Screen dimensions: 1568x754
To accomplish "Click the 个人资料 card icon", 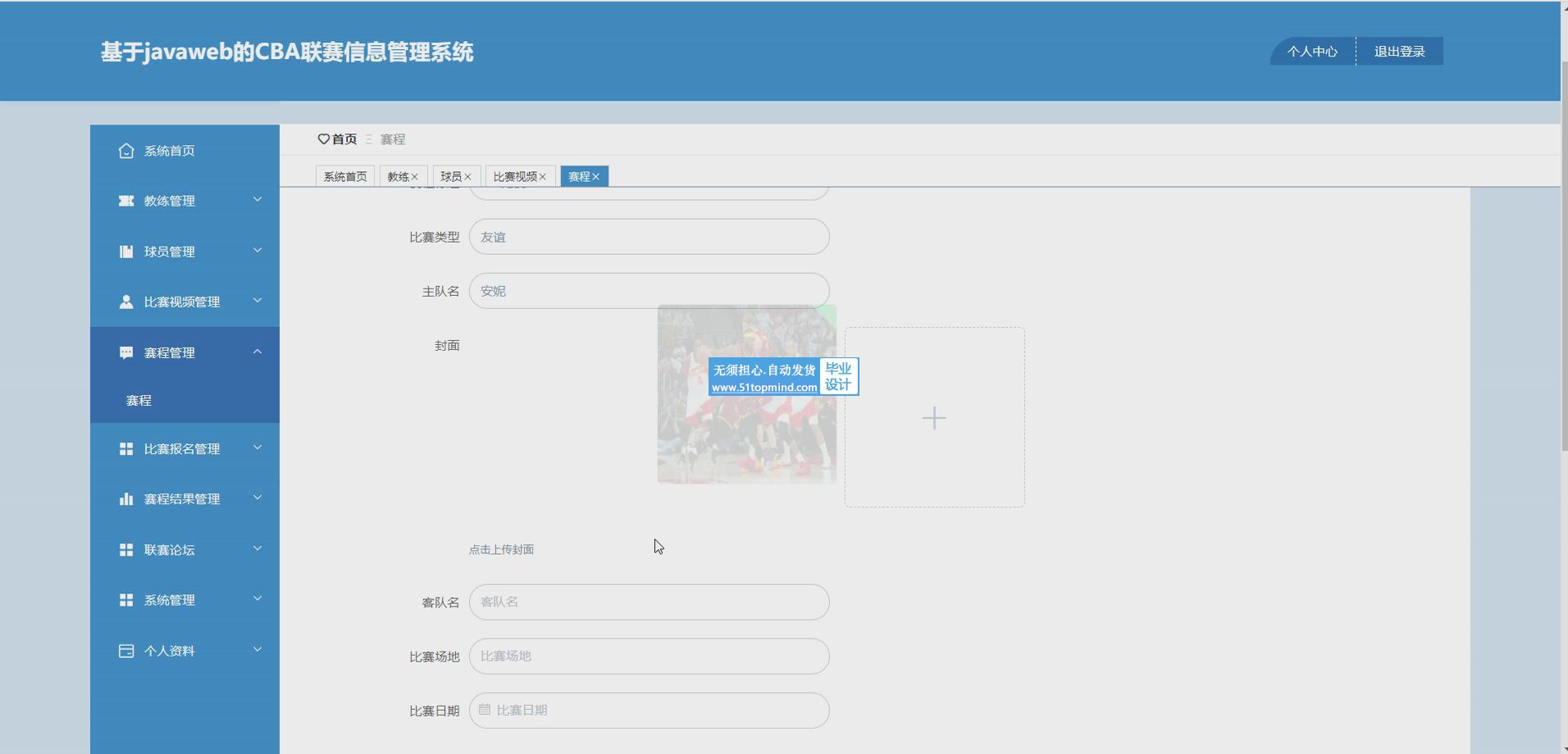I will pyautogui.click(x=126, y=651).
